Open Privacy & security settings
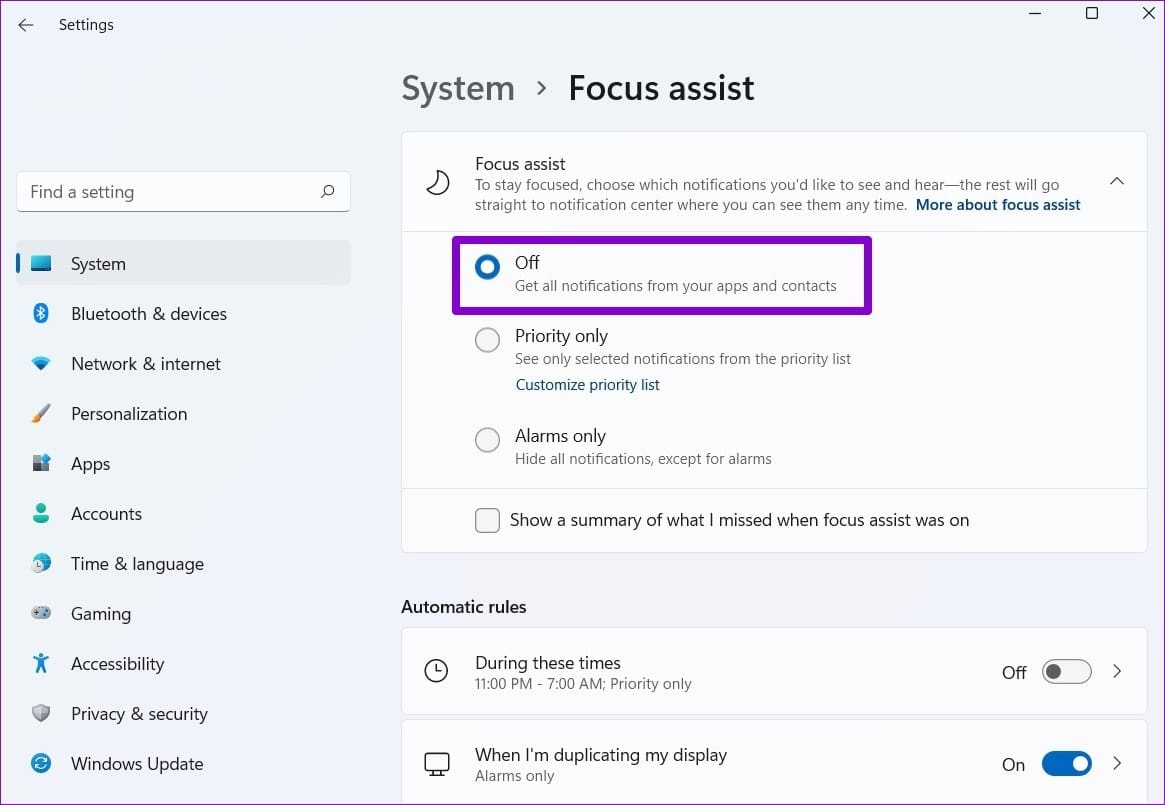The height and width of the screenshot is (805, 1165). click(x=139, y=714)
